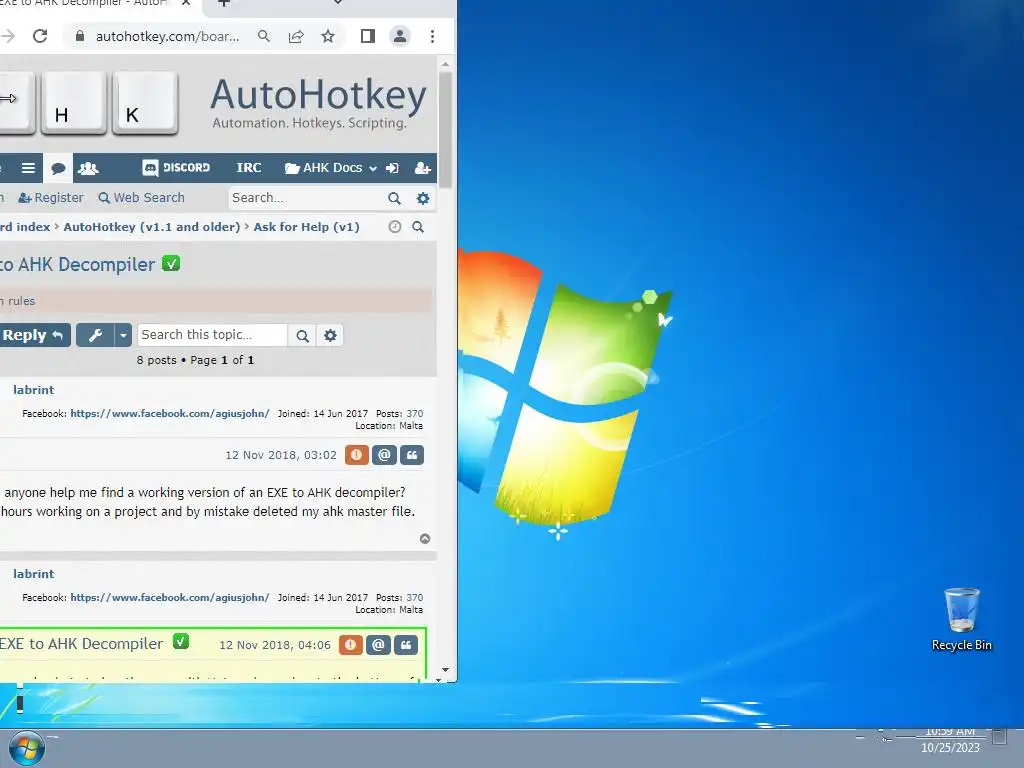Submit topic search magnifier button
This screenshot has height=768, width=1024.
coord(302,336)
